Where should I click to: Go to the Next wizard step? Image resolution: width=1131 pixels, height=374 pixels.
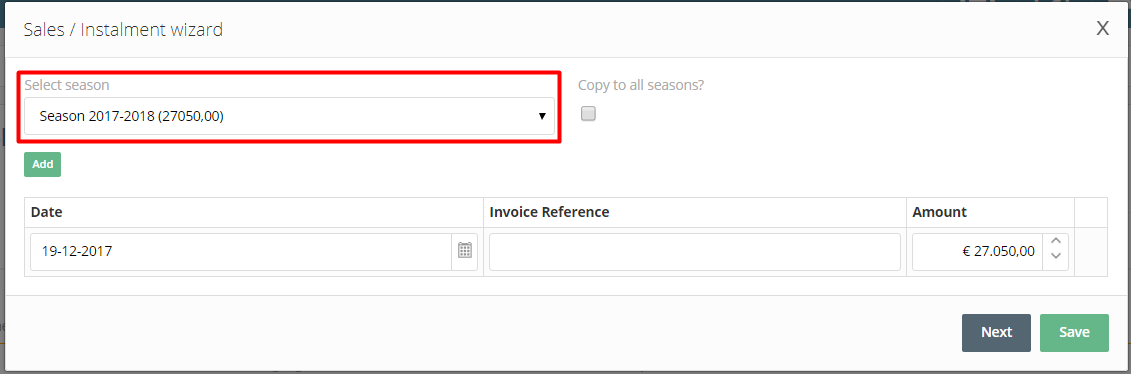pyautogui.click(x=996, y=332)
